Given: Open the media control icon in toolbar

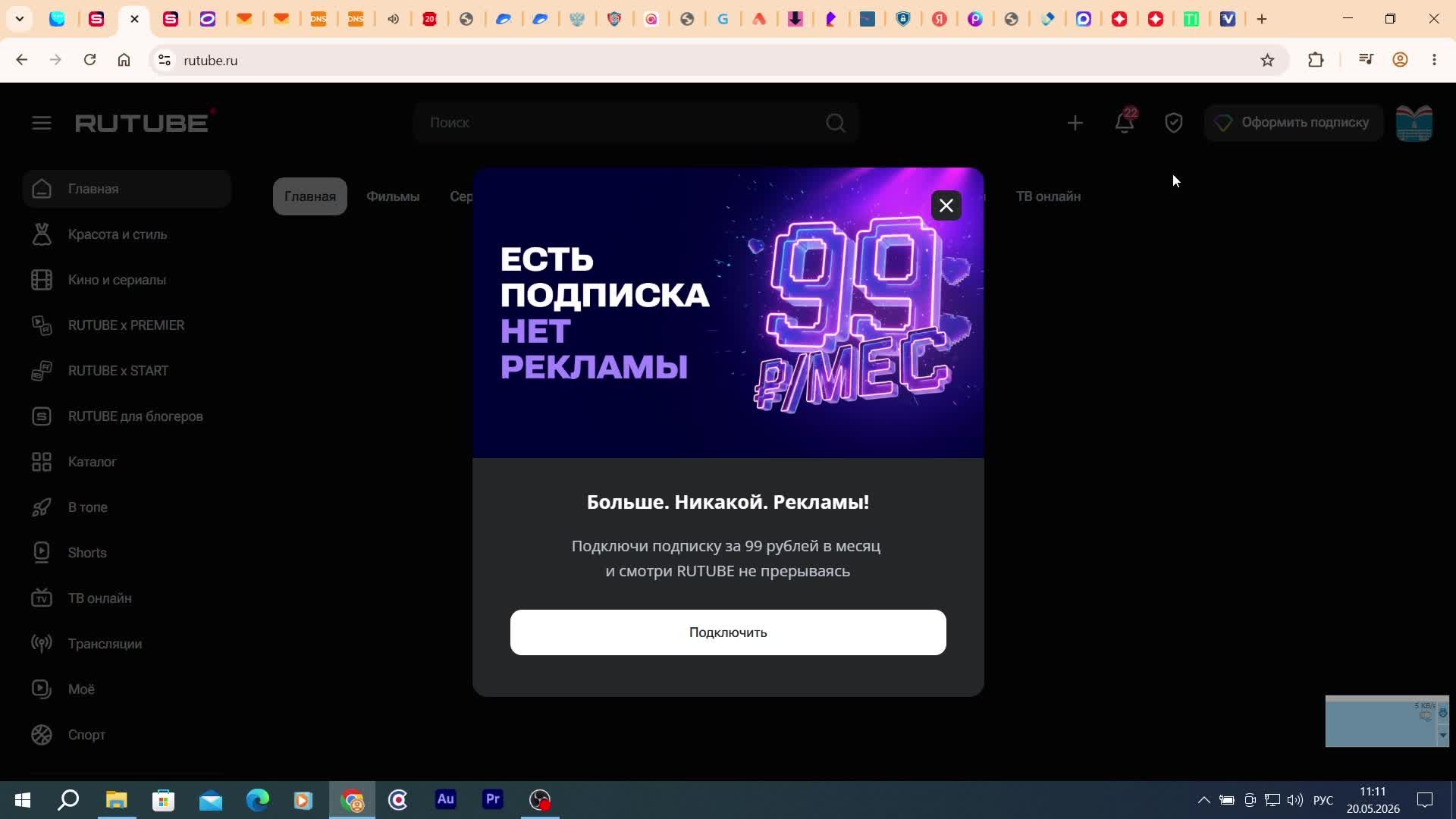Looking at the screenshot, I should point(1366,60).
